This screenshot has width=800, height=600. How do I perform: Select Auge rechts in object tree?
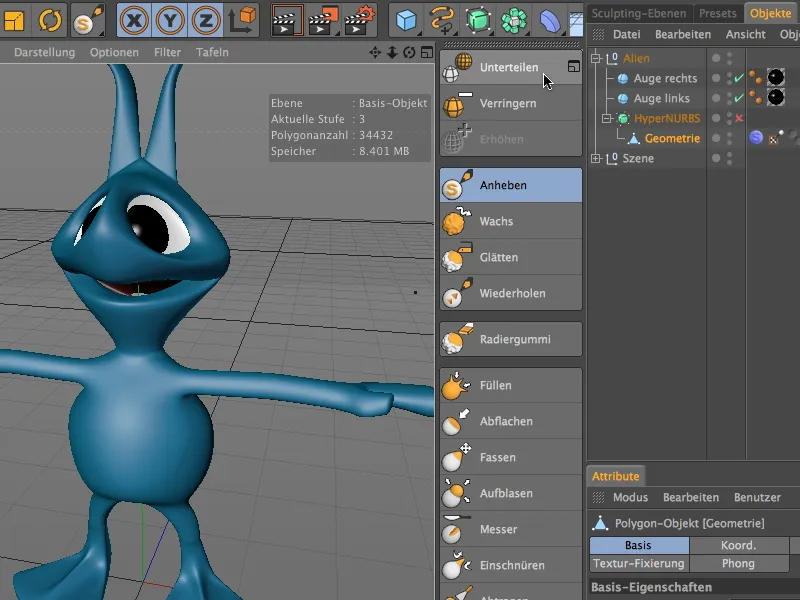[x=665, y=79]
